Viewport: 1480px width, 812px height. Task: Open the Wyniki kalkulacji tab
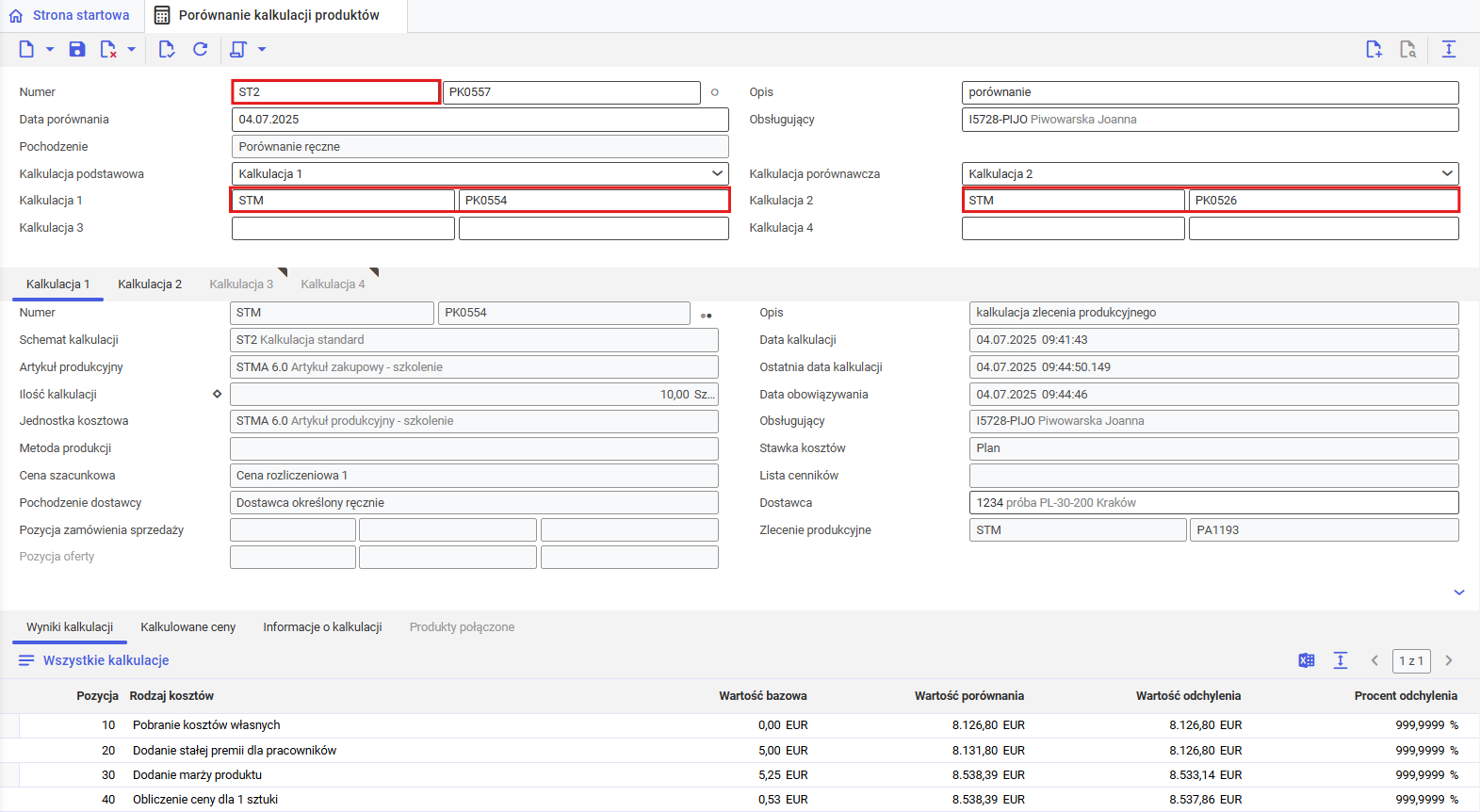[70, 626]
